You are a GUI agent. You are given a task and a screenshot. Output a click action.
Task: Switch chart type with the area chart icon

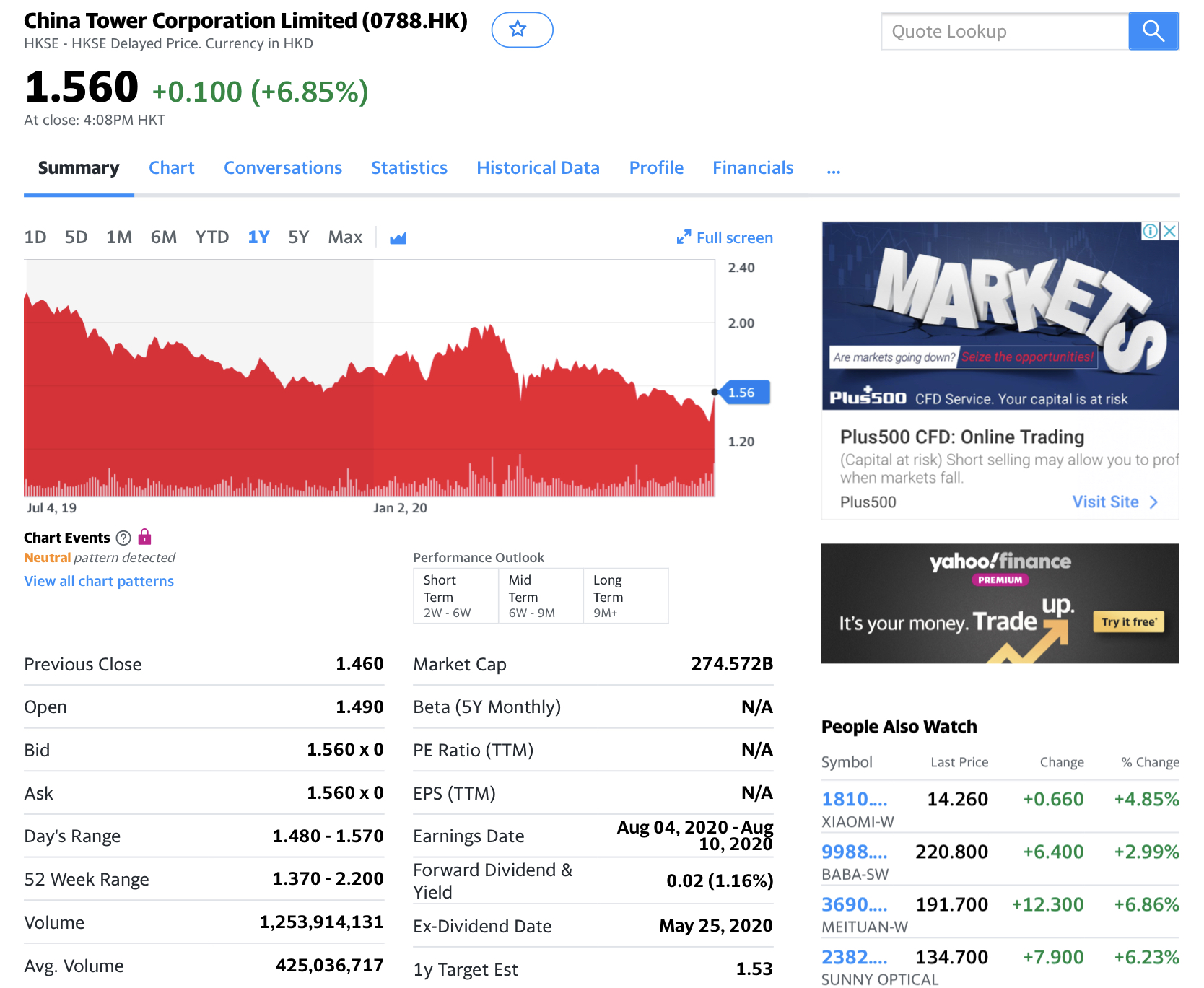click(x=398, y=237)
